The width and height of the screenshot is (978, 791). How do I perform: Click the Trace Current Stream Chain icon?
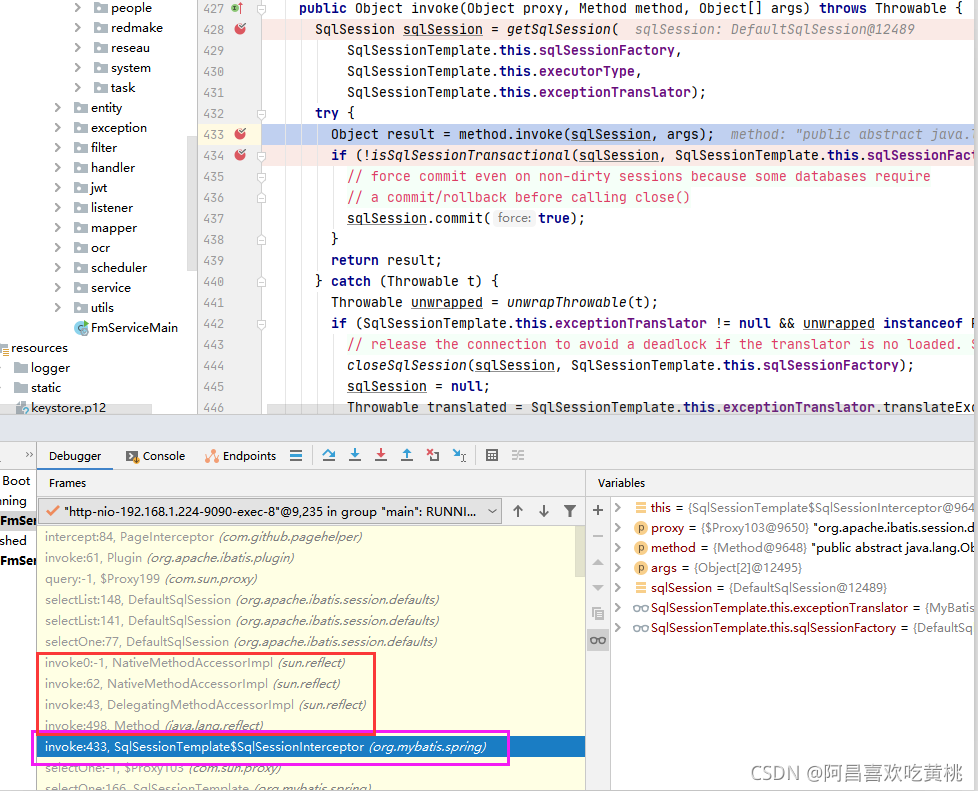(x=518, y=455)
